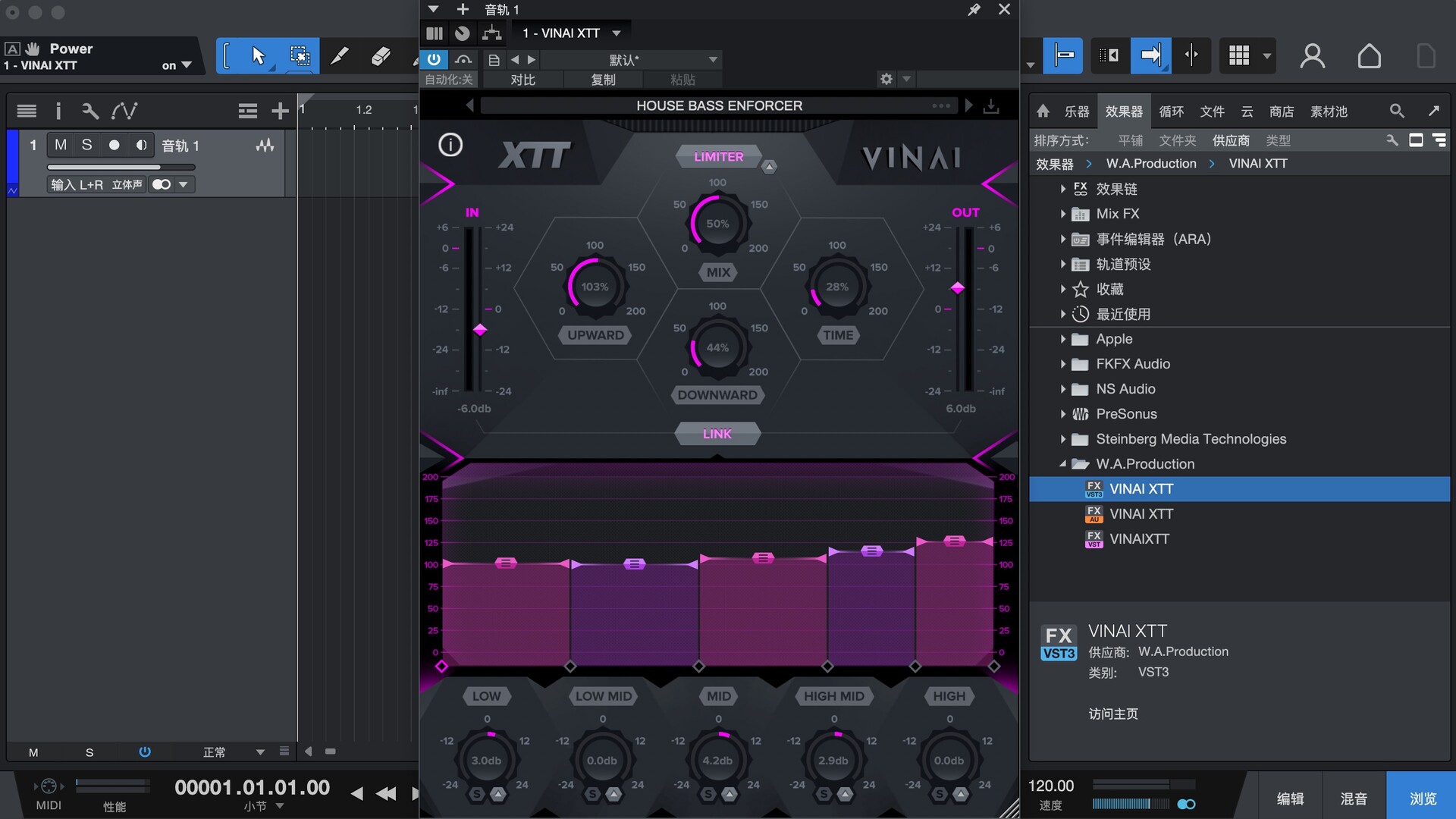Viewport: 1456px width, 819px height.
Task: Open the browser search icon
Action: coord(1397,111)
